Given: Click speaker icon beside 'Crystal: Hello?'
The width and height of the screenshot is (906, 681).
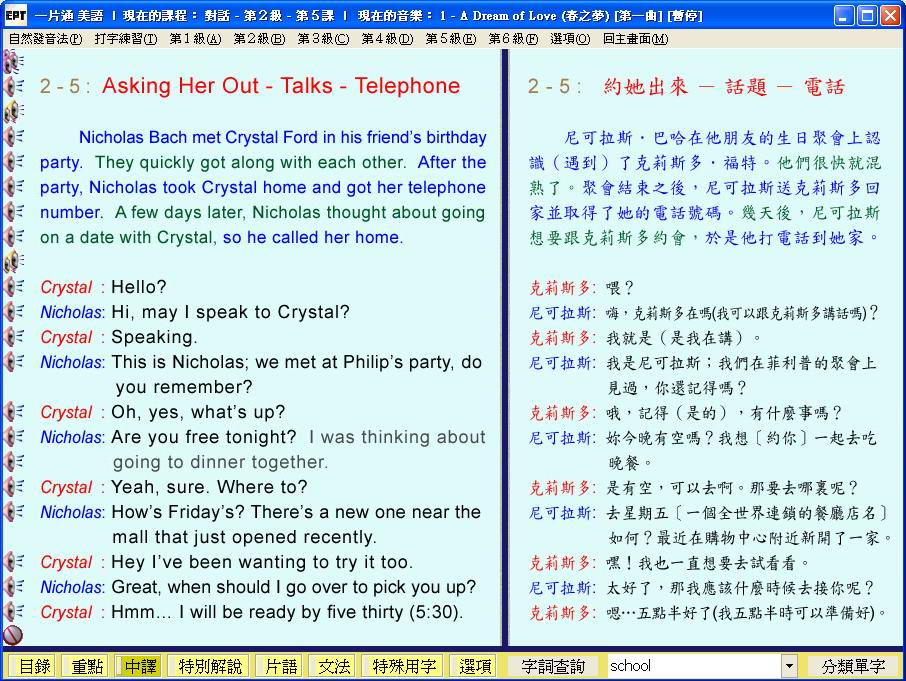Looking at the screenshot, I should coord(14,287).
